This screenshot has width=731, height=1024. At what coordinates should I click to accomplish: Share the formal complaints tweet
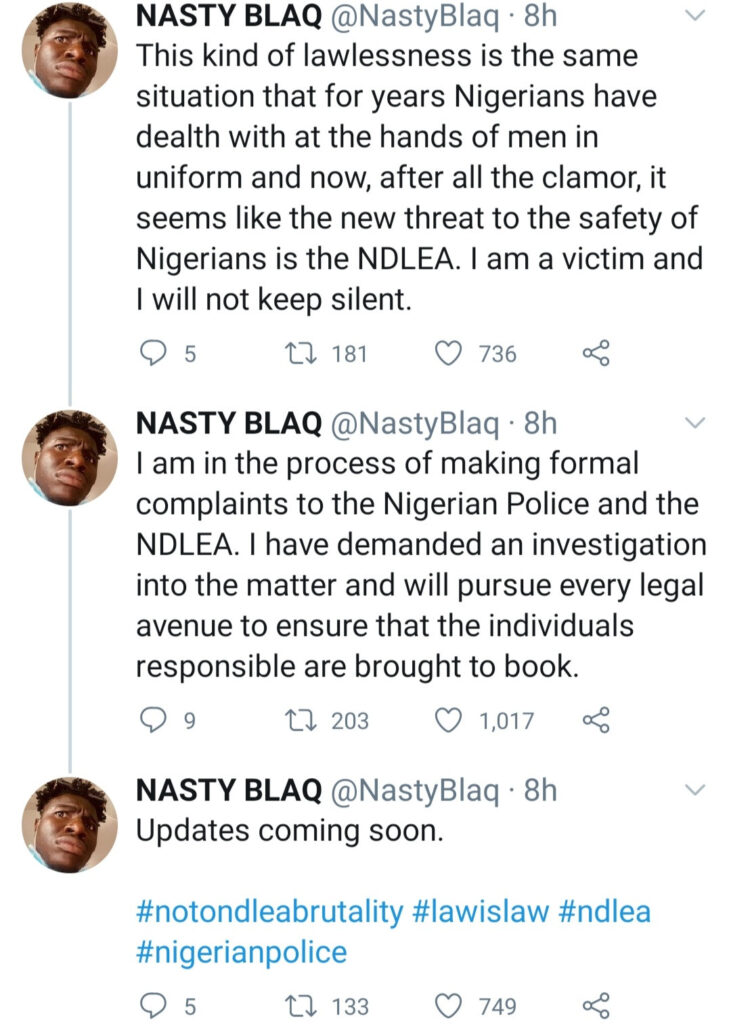tap(595, 720)
